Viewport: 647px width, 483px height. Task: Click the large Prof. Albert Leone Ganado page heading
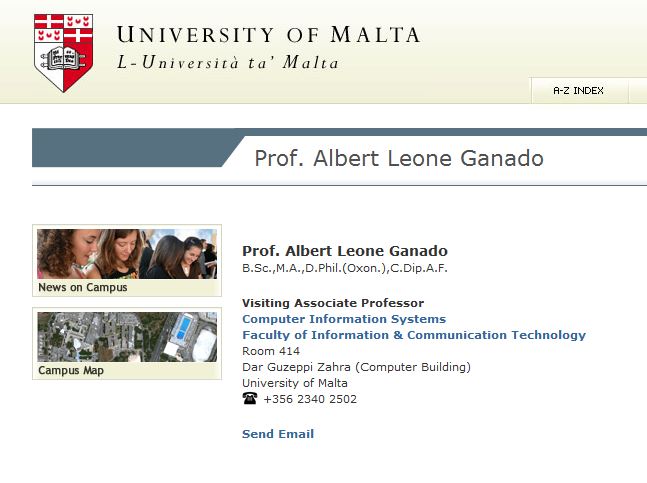click(x=399, y=158)
